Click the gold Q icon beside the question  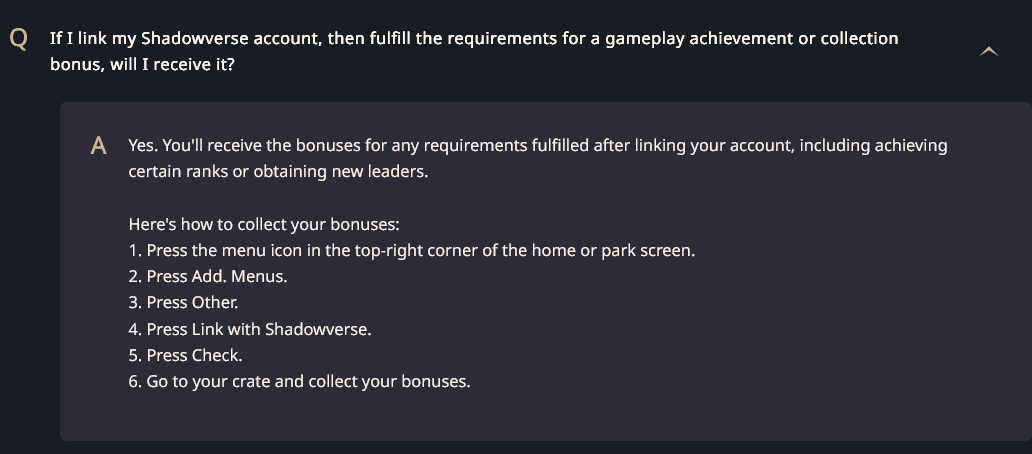[19, 39]
